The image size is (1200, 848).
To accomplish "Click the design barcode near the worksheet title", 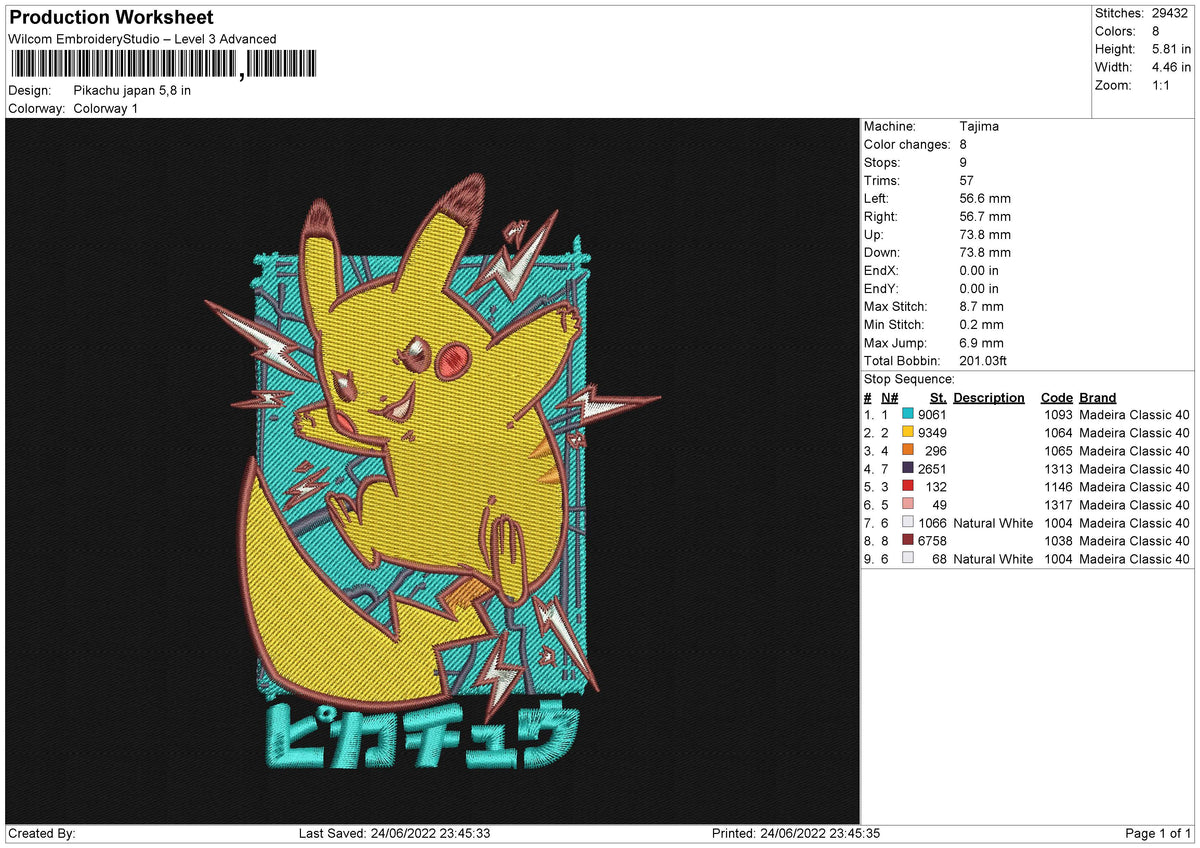I will pyautogui.click(x=160, y=66).
